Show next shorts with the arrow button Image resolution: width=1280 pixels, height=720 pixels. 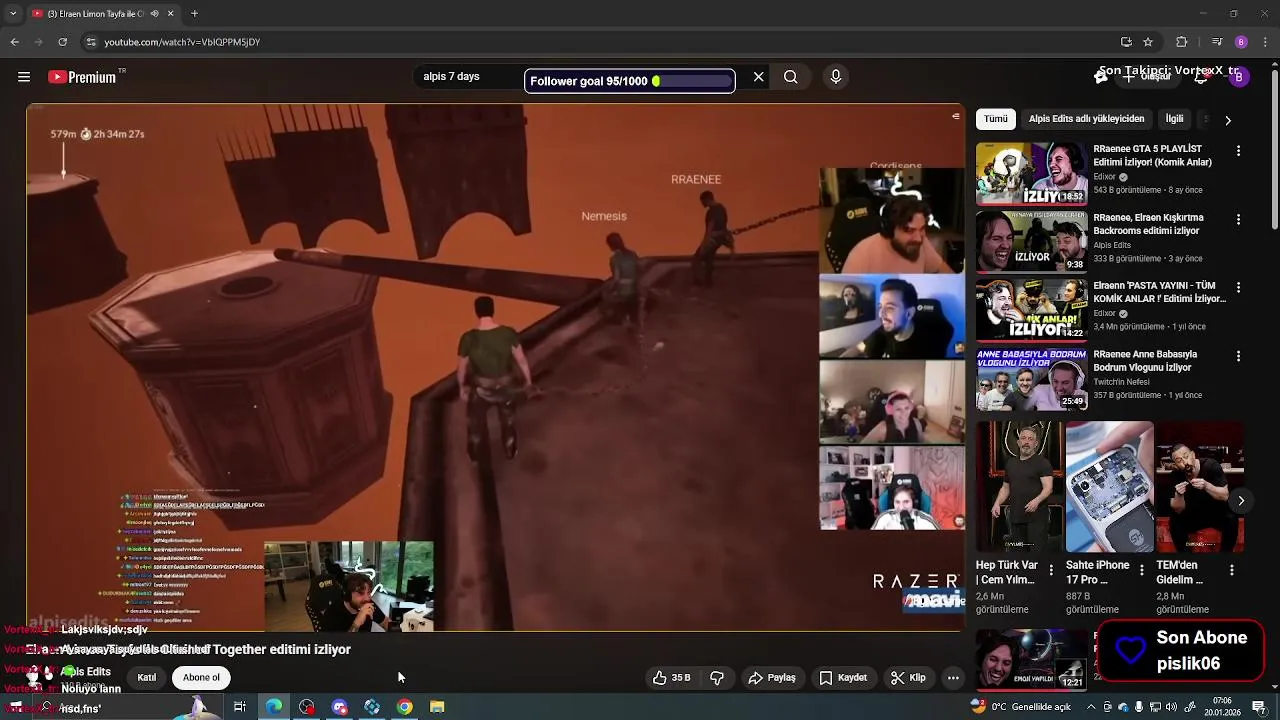click(1241, 500)
